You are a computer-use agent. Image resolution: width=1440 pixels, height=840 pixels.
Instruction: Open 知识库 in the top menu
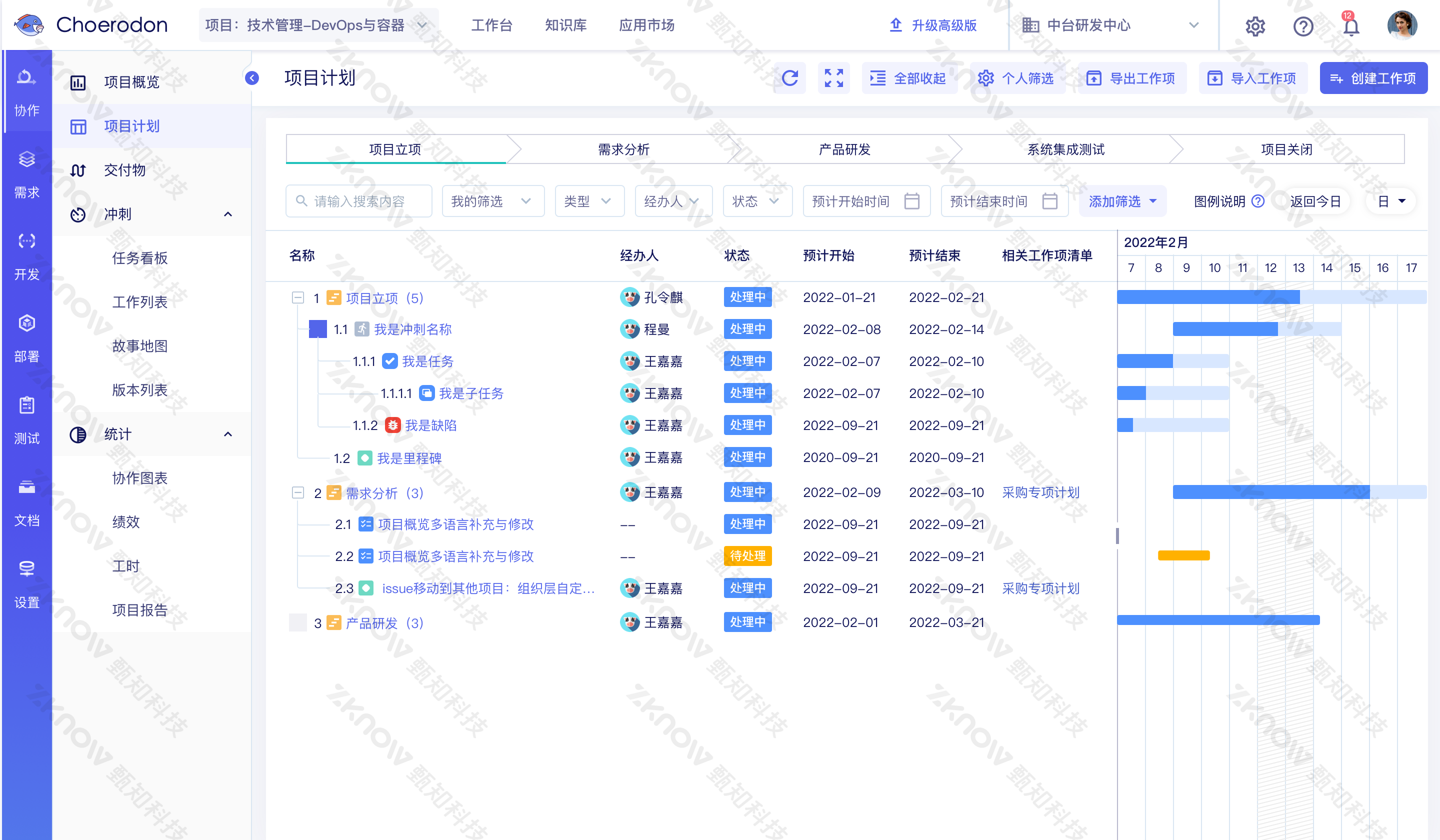pos(565,25)
